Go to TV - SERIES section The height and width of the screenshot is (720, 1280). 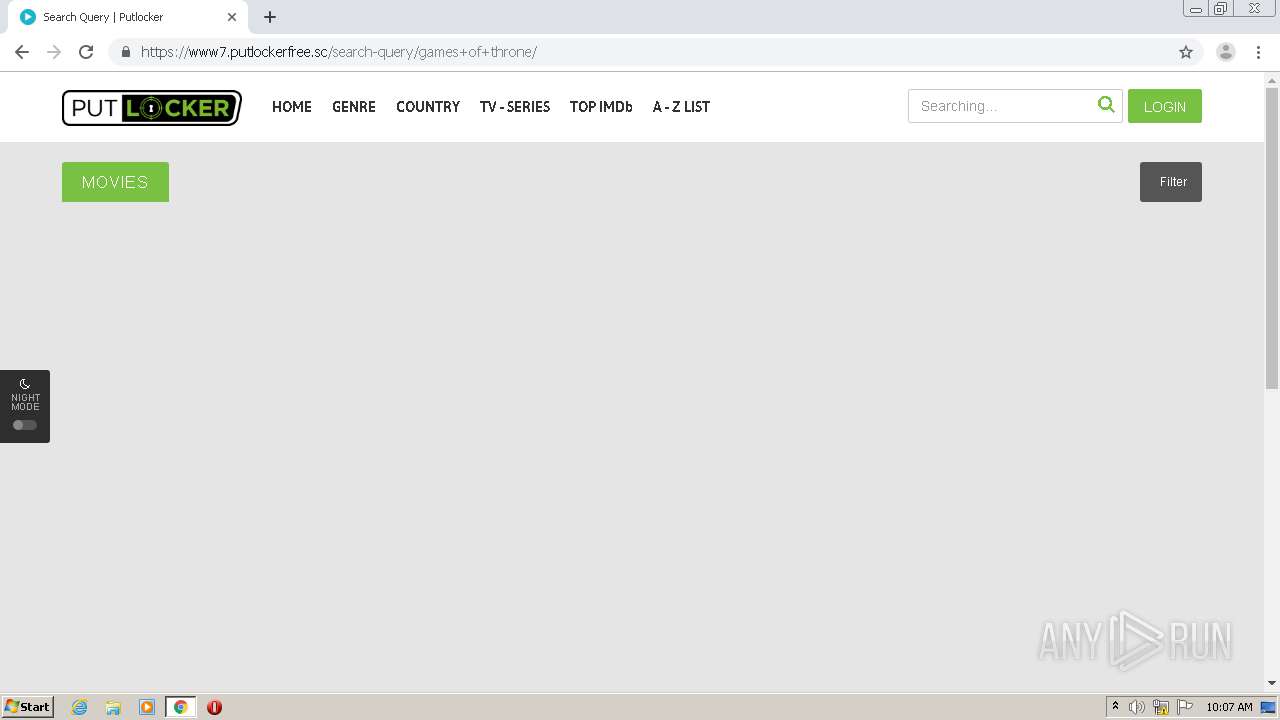coord(515,107)
